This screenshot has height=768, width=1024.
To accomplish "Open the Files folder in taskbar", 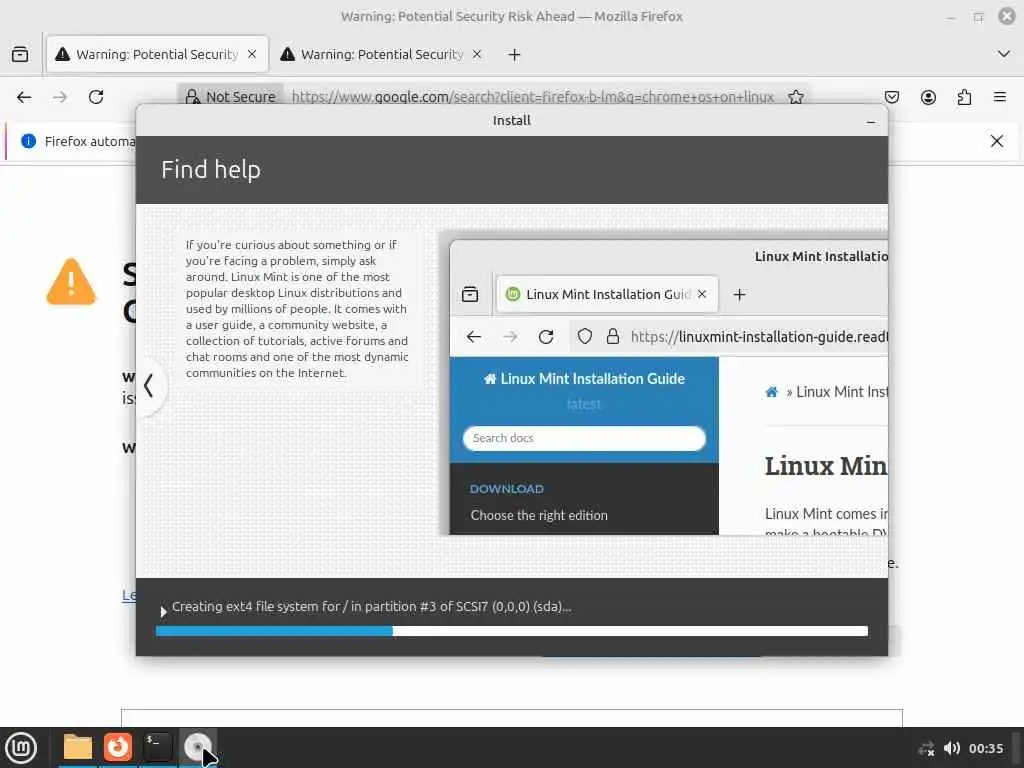I will click(78, 747).
